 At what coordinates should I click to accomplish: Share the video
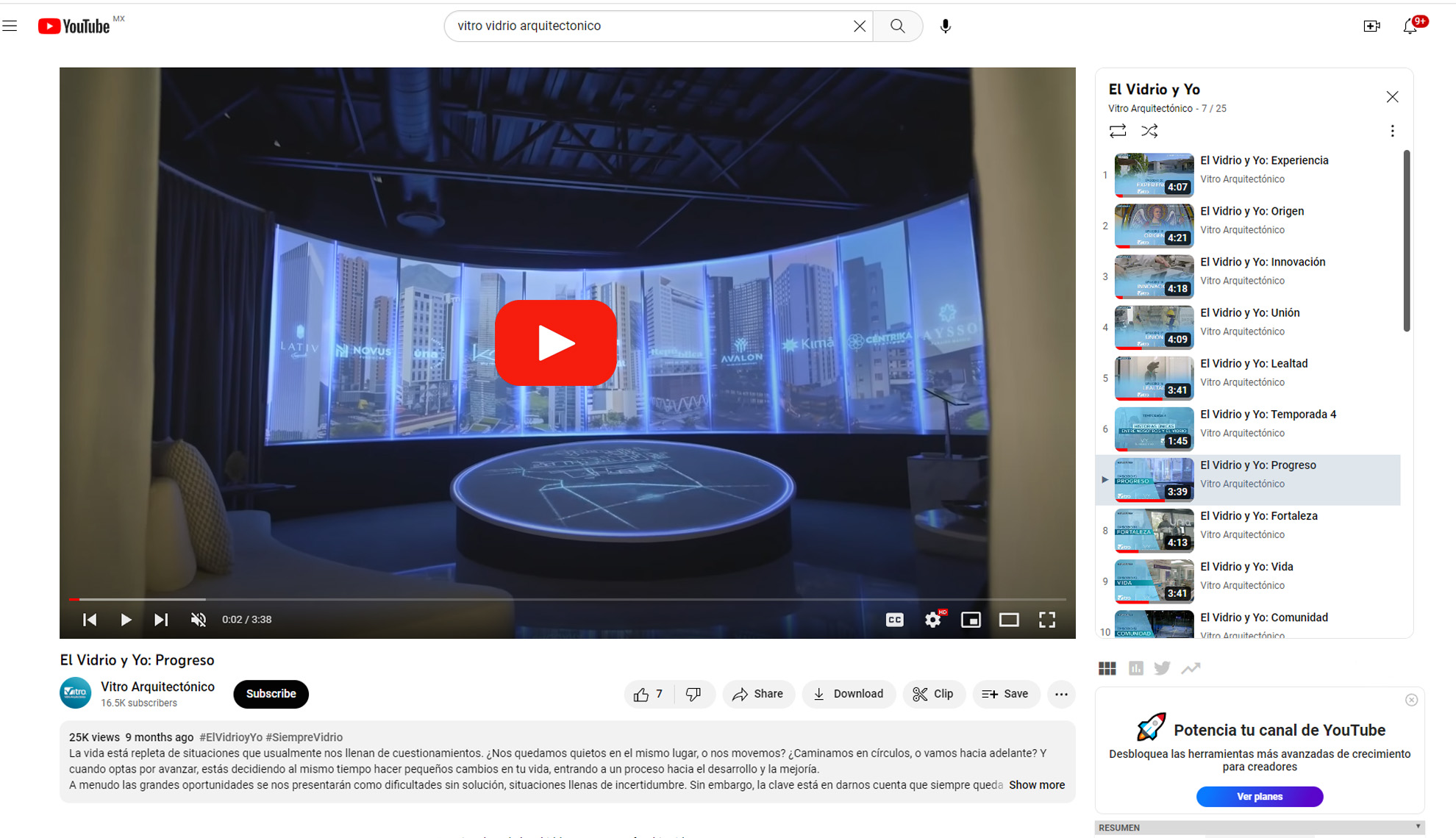758,694
